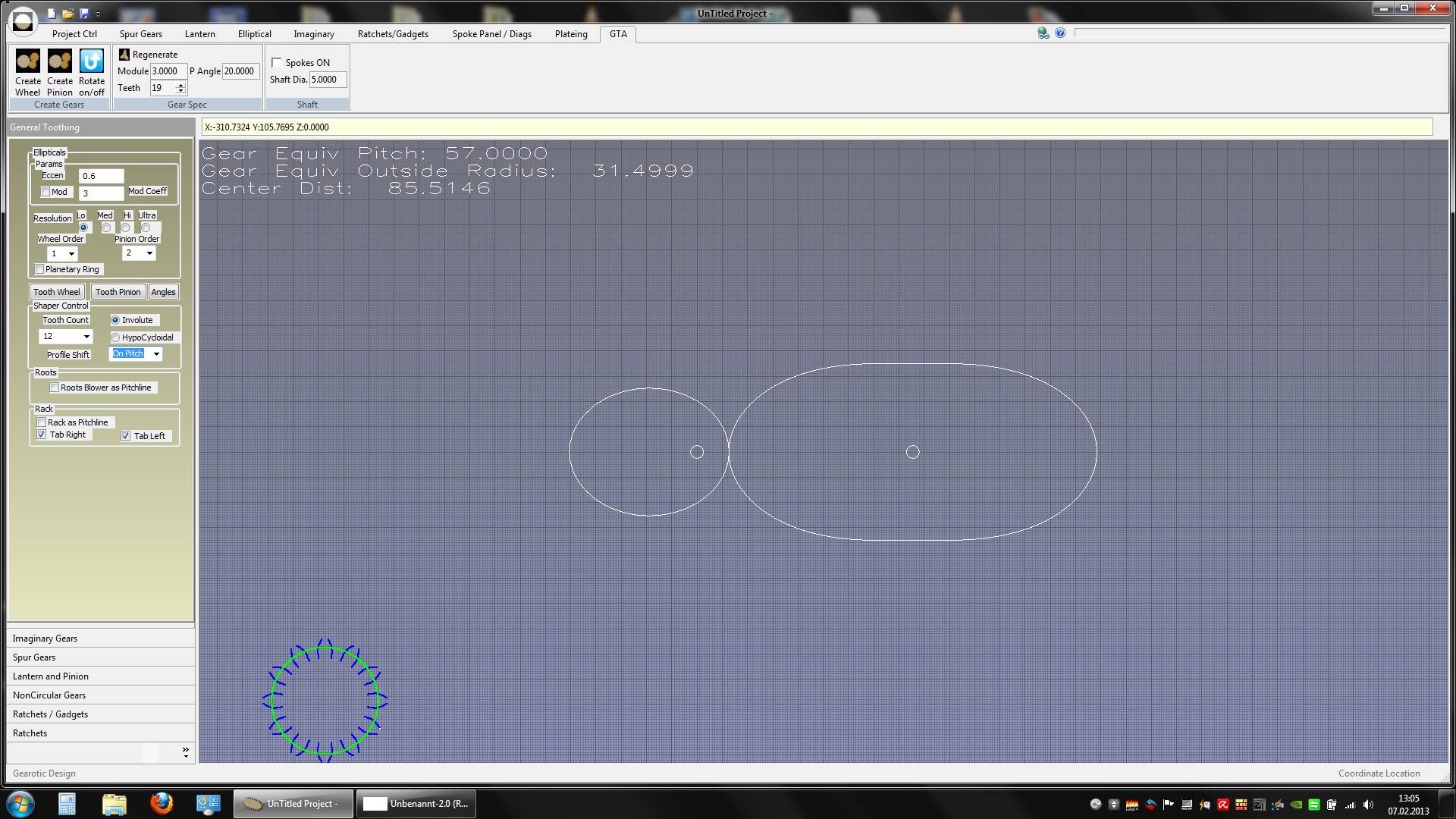The width and height of the screenshot is (1456, 819).
Task: Click the Tooth Wheel button
Action: coord(57,292)
